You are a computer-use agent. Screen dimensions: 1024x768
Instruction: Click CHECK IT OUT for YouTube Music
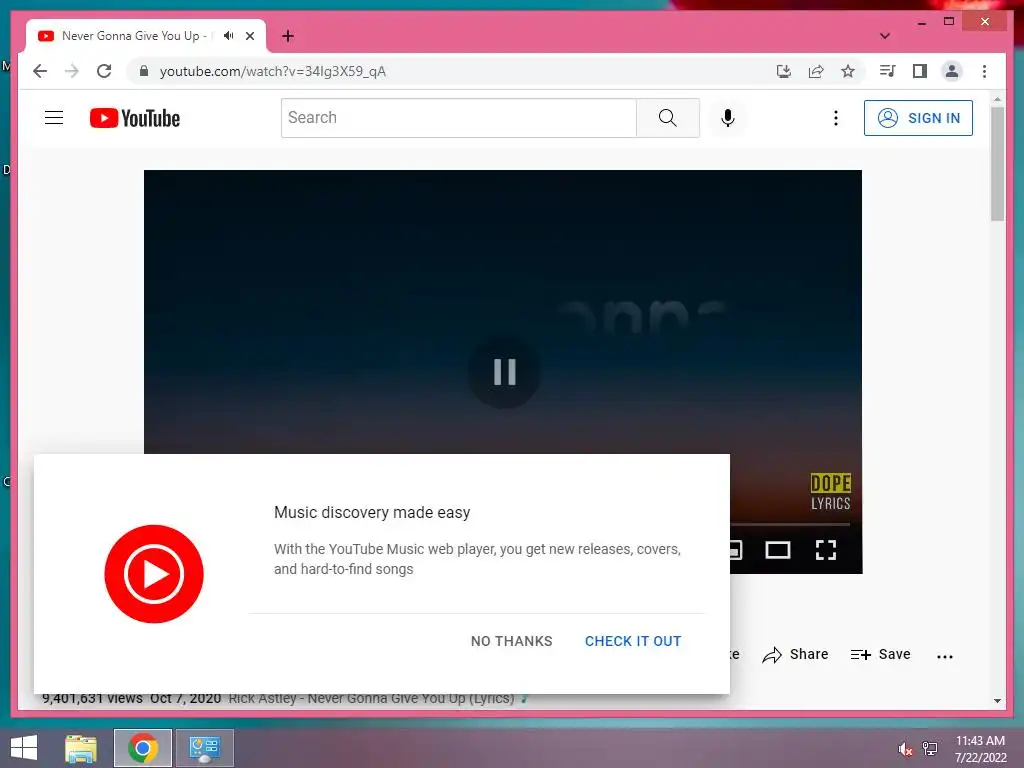633,641
